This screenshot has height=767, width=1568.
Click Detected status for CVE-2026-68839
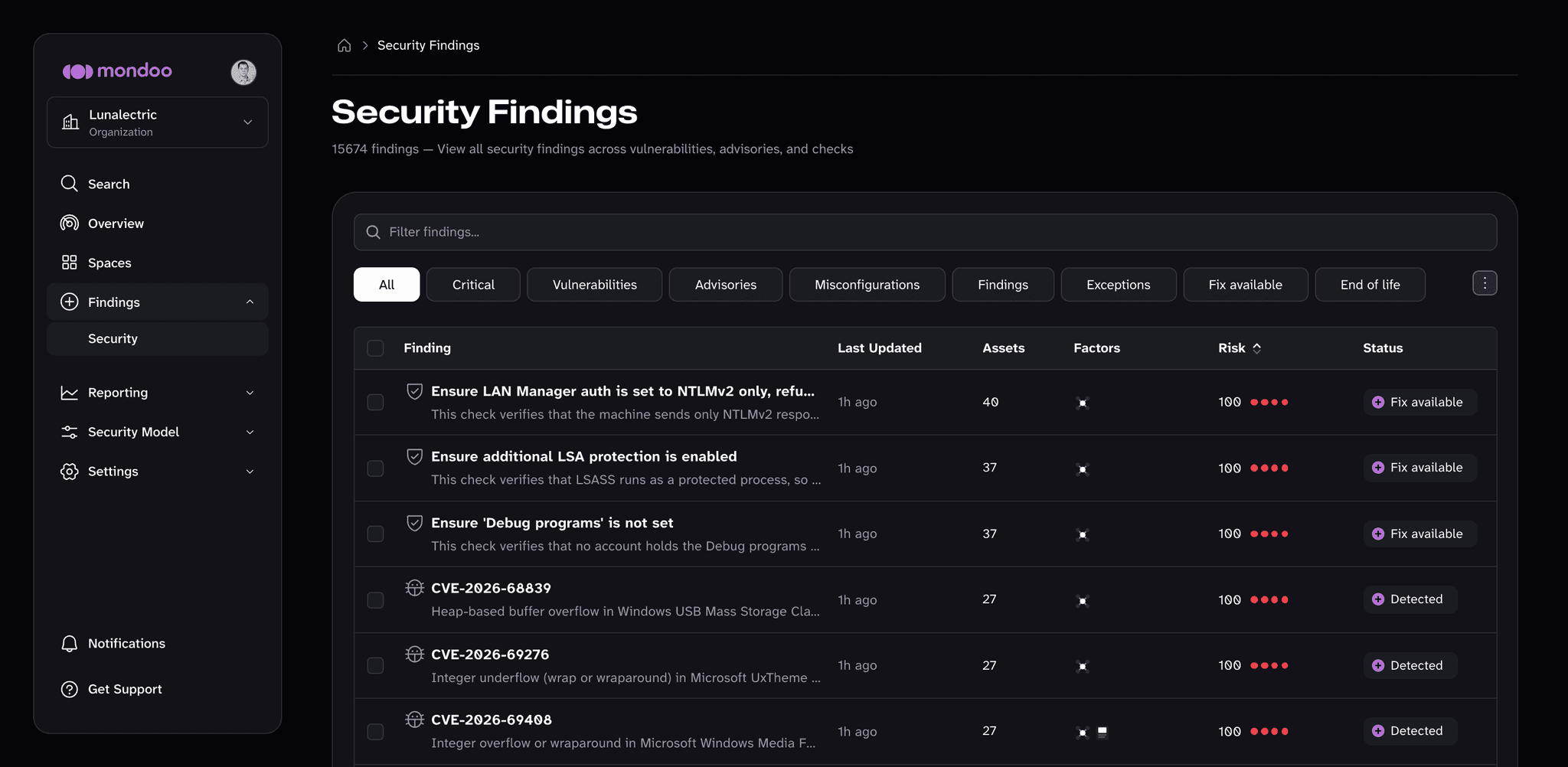tap(1410, 599)
